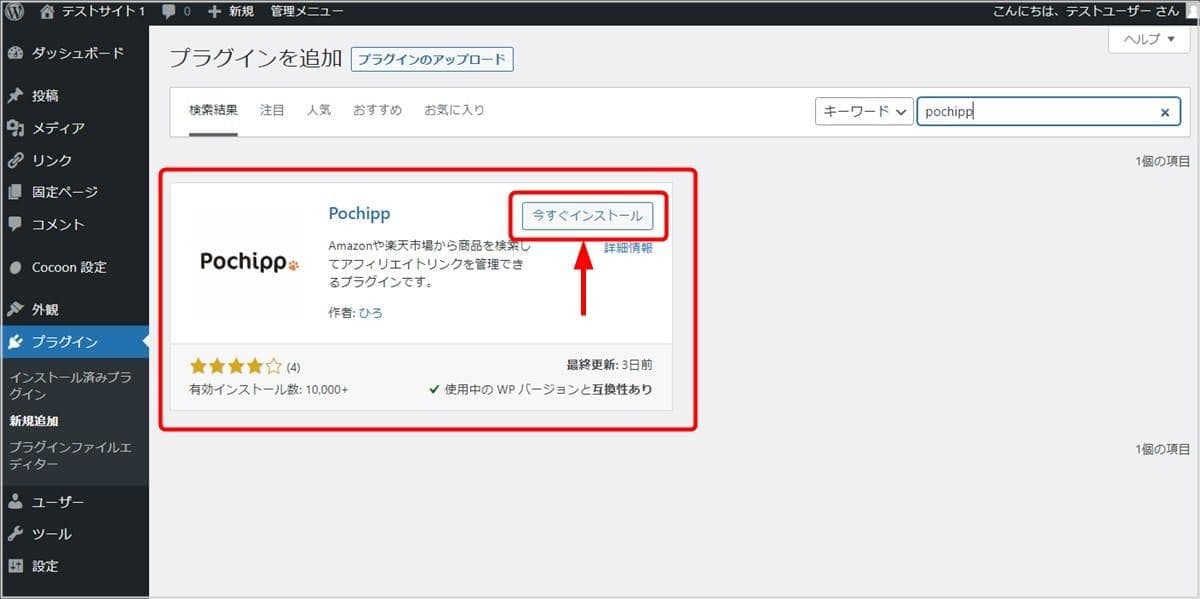The width and height of the screenshot is (1200, 599).
Task: Switch to the おすすめ tab
Action: (x=377, y=110)
